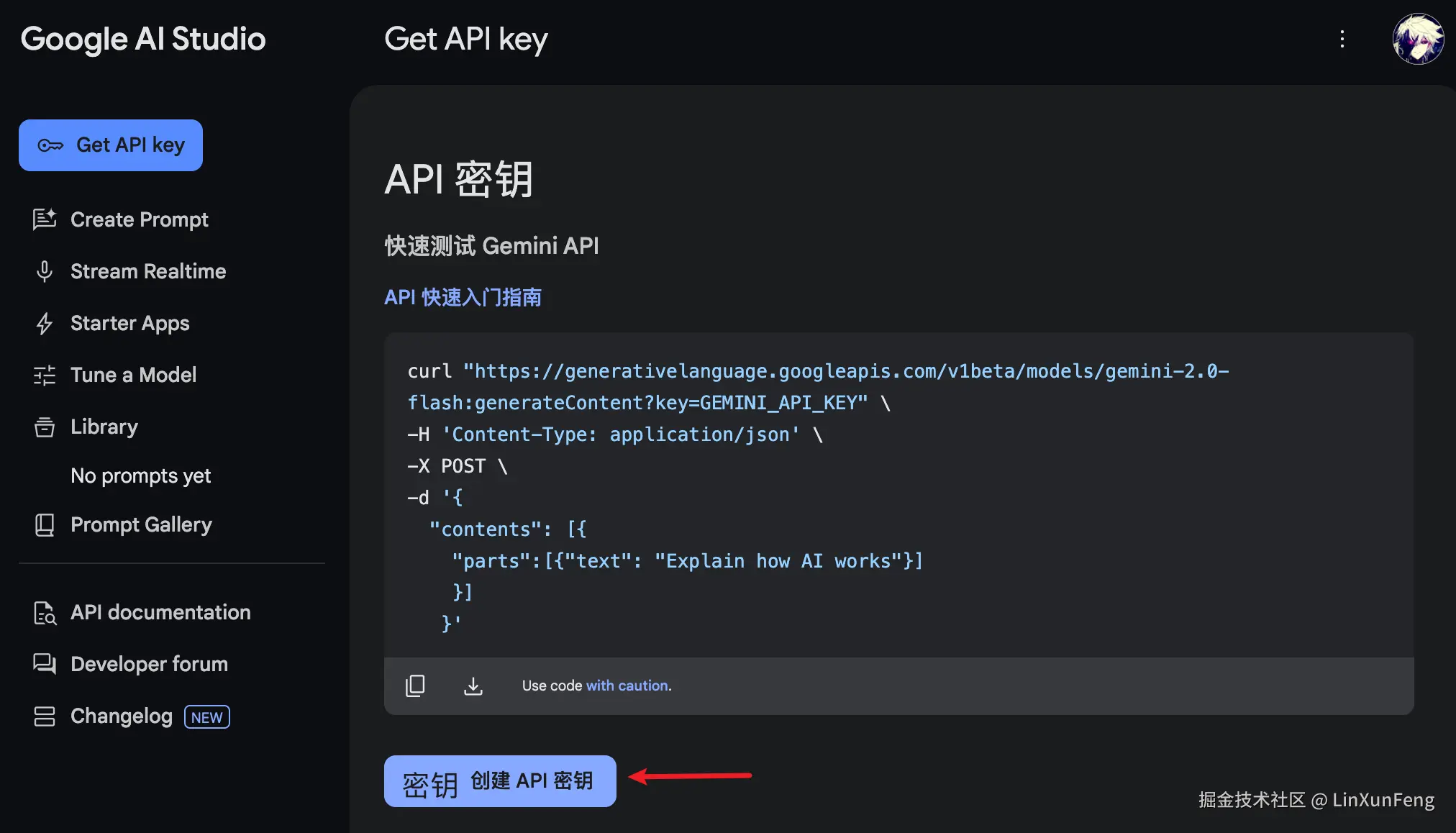
Task: Click the Tune a Model sliders icon
Action: pyautogui.click(x=45, y=375)
